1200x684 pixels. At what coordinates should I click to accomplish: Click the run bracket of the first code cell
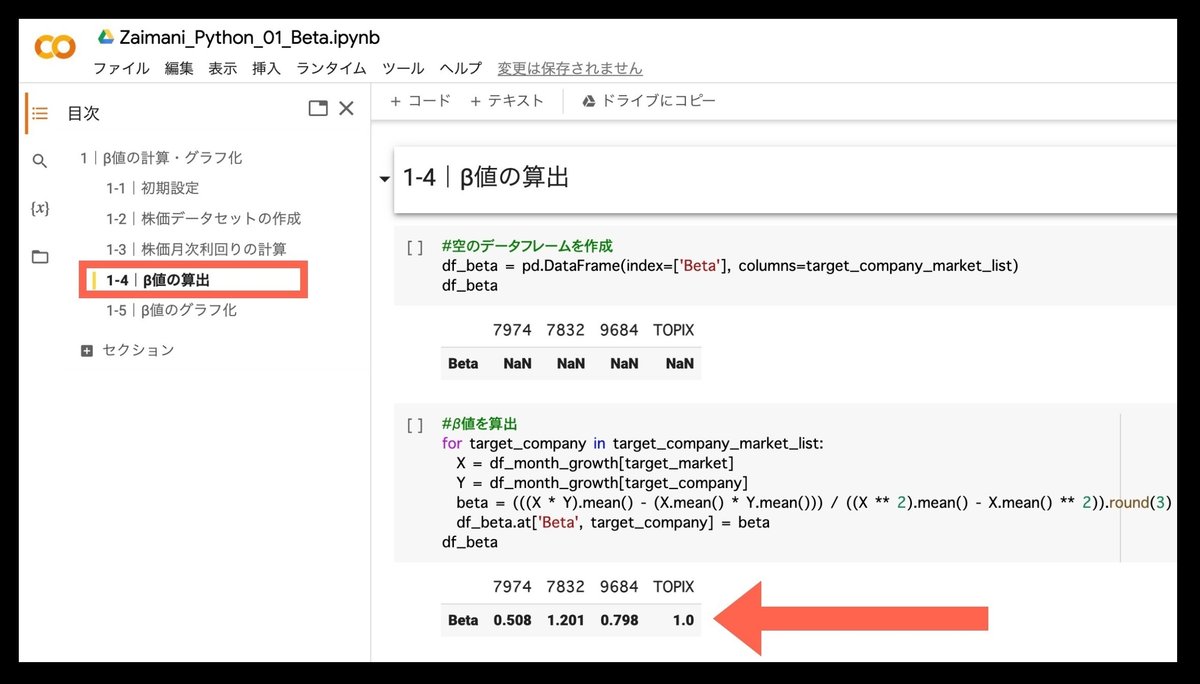click(x=415, y=247)
